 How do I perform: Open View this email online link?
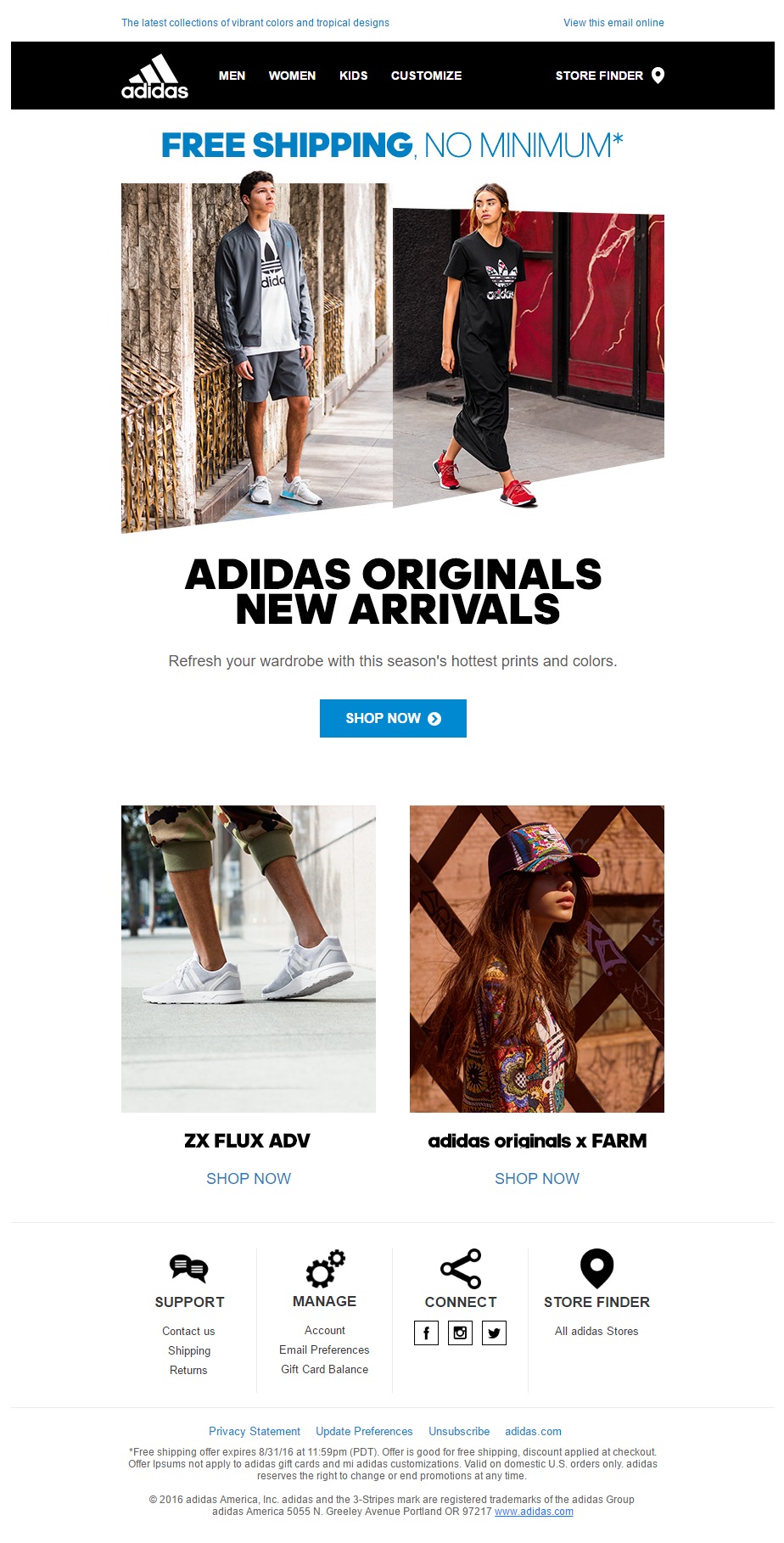(x=613, y=23)
